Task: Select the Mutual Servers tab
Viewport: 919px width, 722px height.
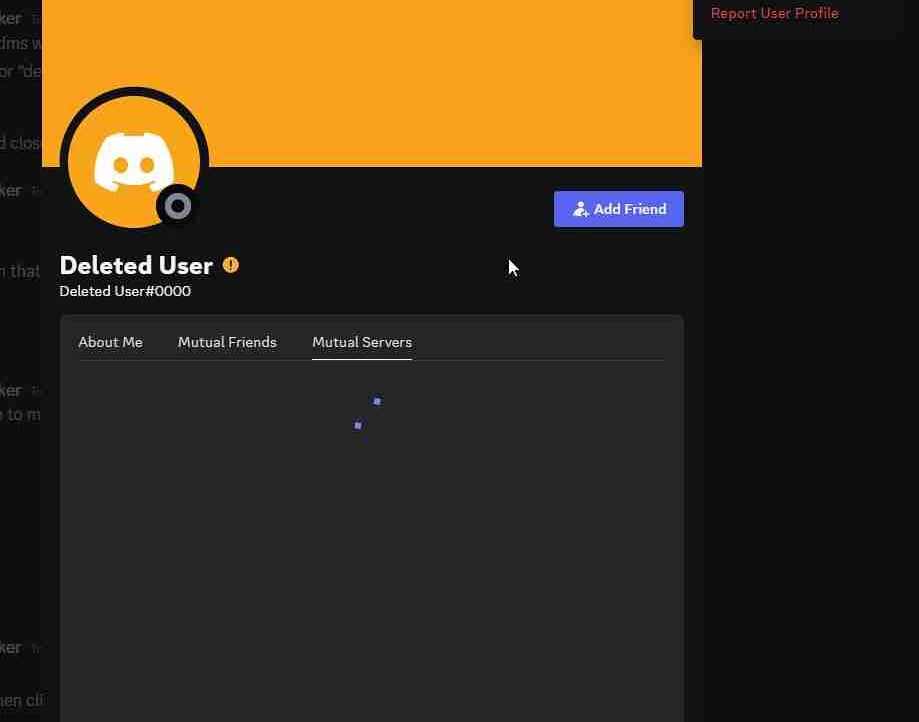Action: coord(362,342)
